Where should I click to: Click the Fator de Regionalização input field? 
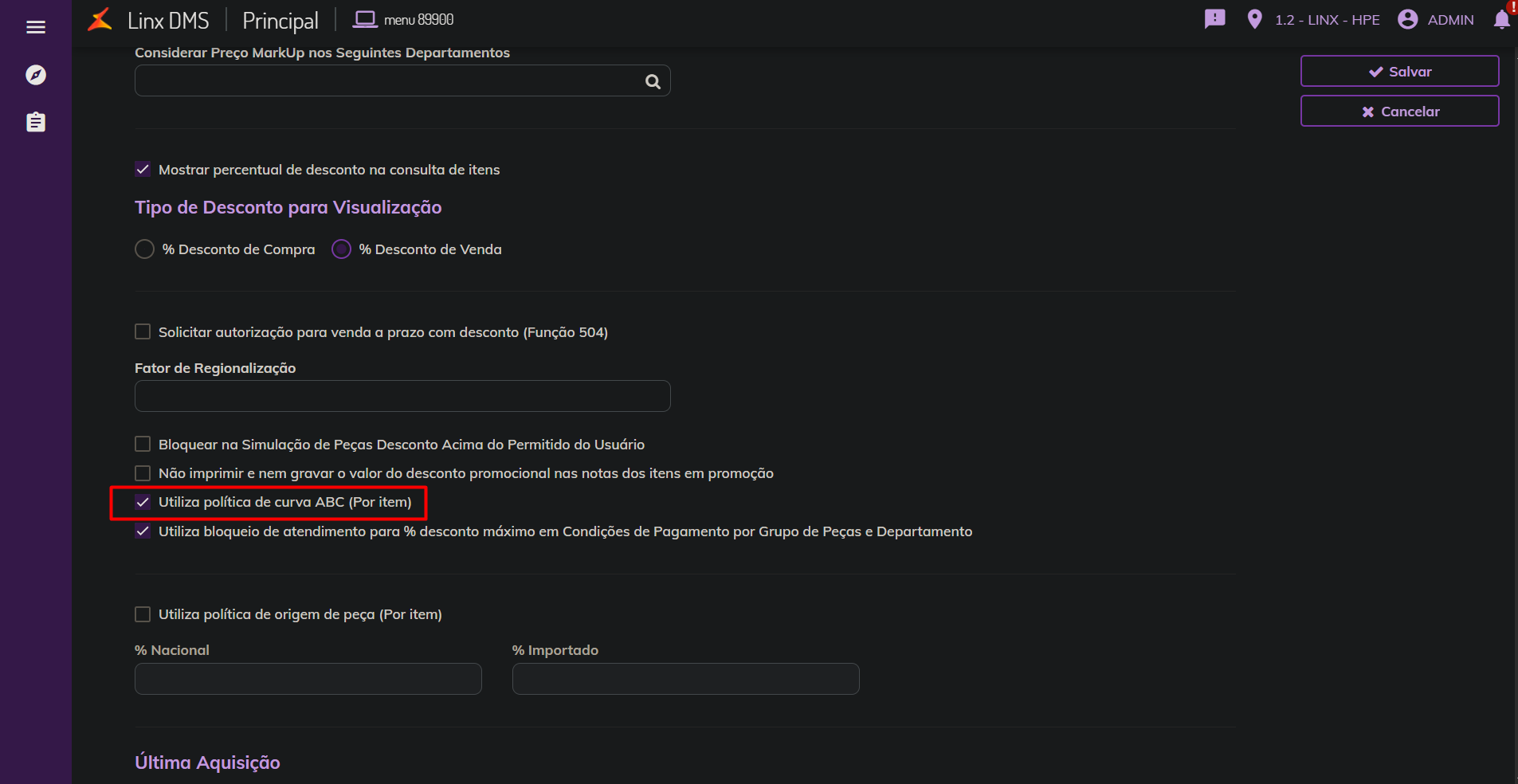(x=402, y=396)
